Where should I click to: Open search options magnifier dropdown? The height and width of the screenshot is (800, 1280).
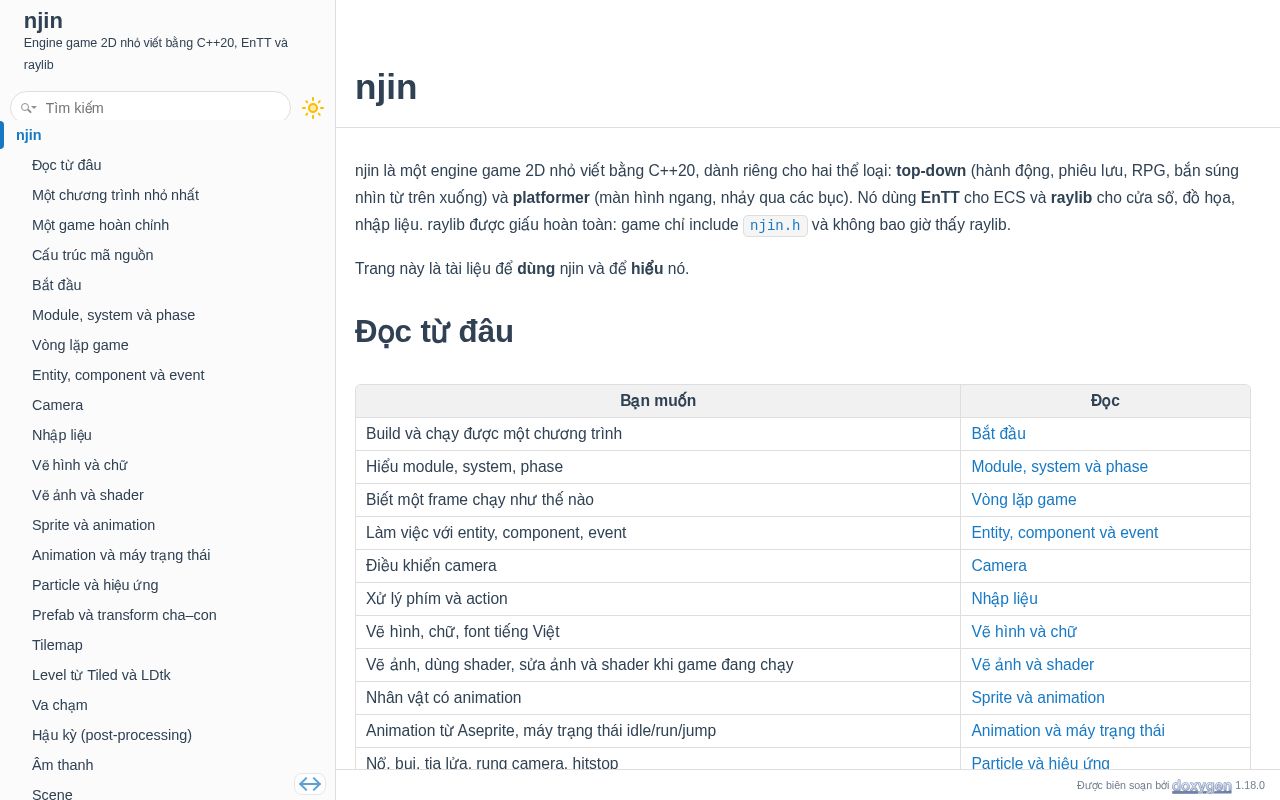tap(29, 108)
